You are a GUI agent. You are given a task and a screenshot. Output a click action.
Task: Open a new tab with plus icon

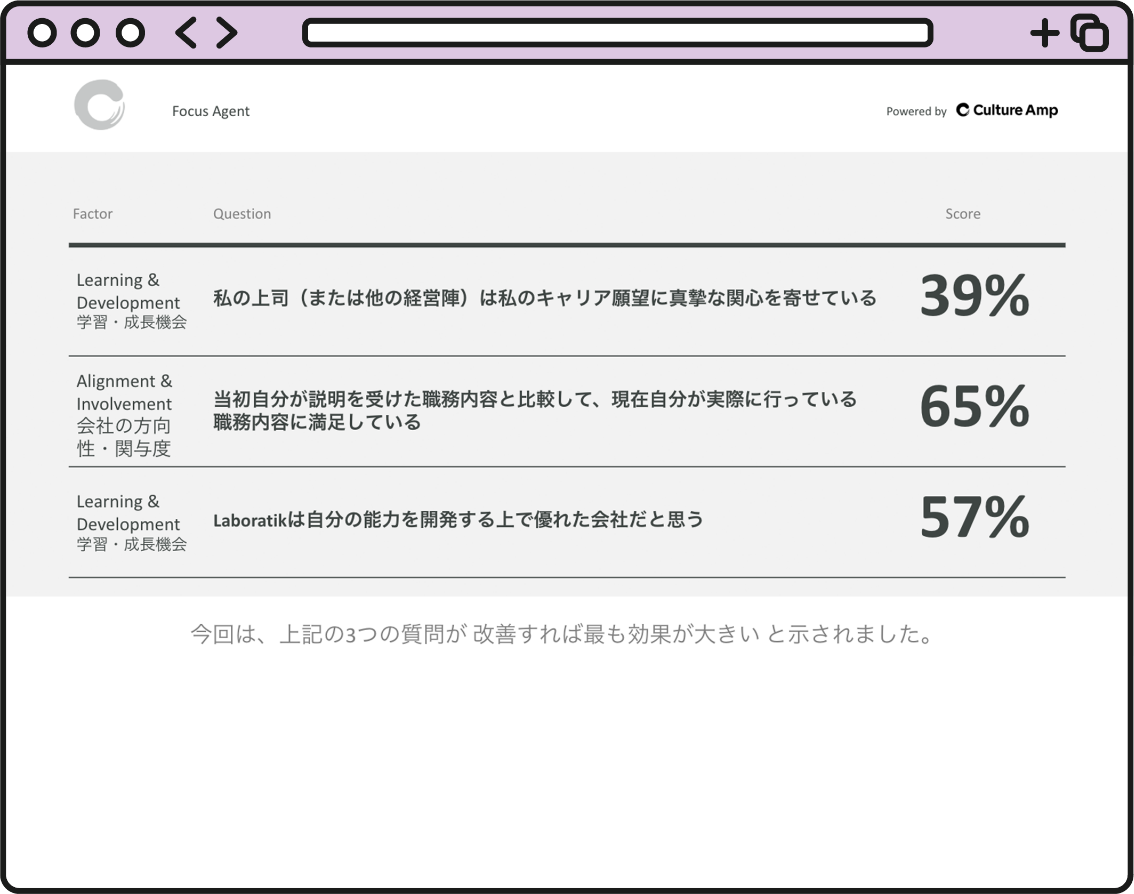point(1044,33)
